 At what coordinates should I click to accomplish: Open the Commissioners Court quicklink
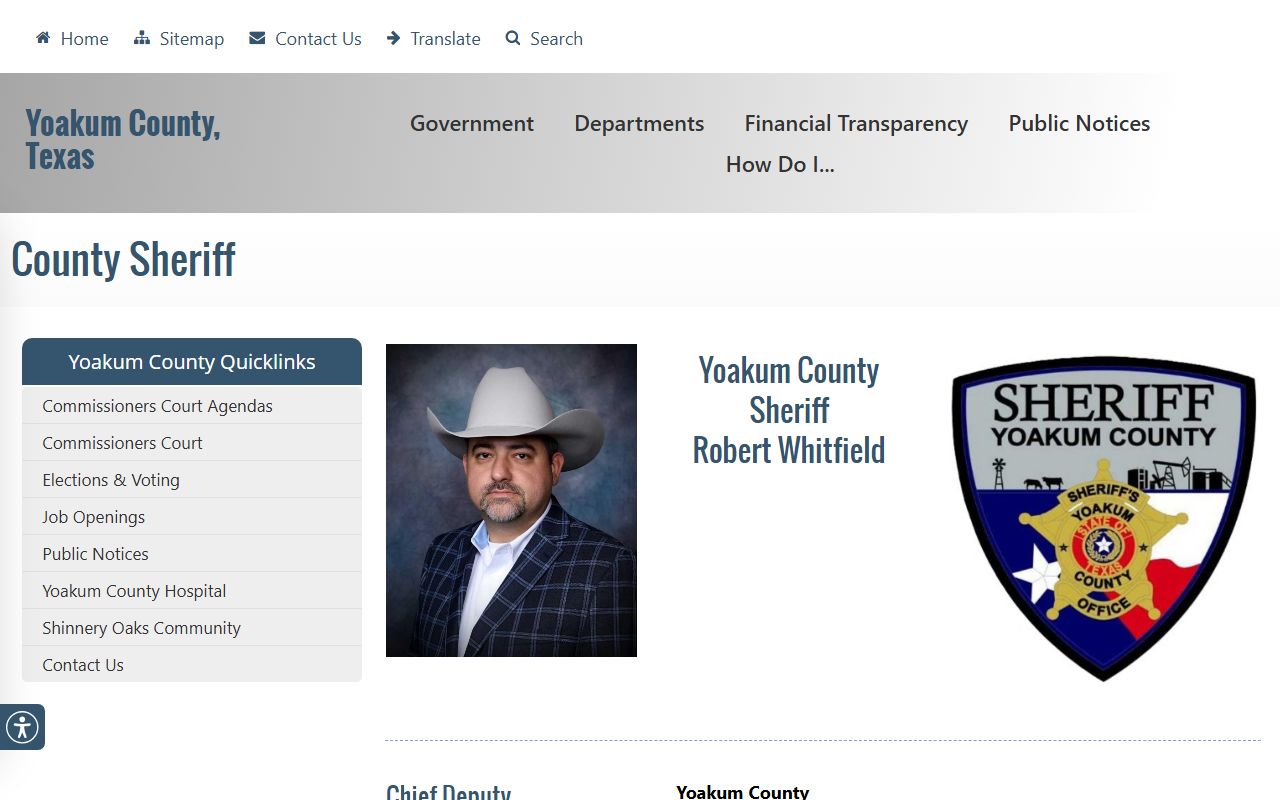[192, 443]
